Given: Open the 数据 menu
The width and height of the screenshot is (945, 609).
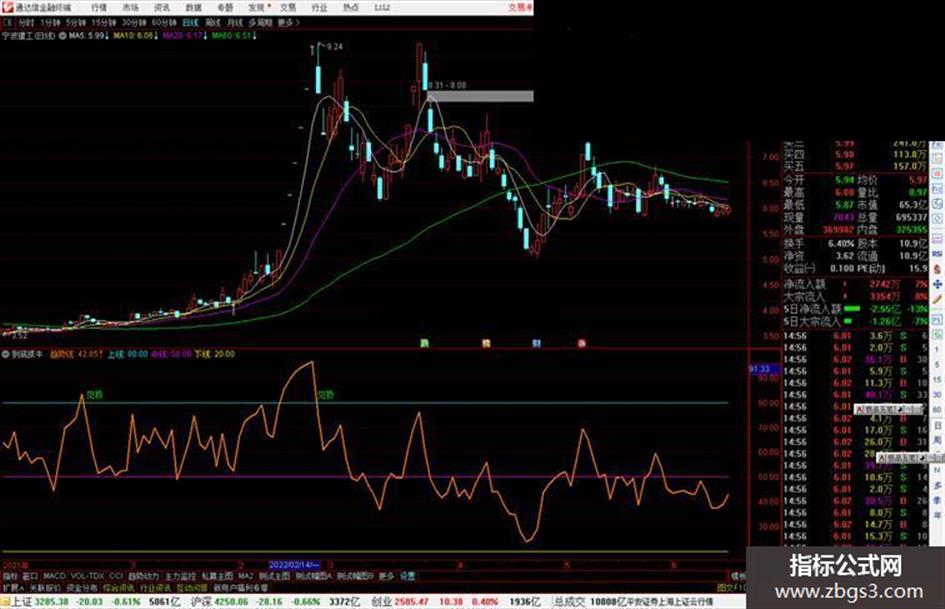Looking at the screenshot, I should 193,7.
